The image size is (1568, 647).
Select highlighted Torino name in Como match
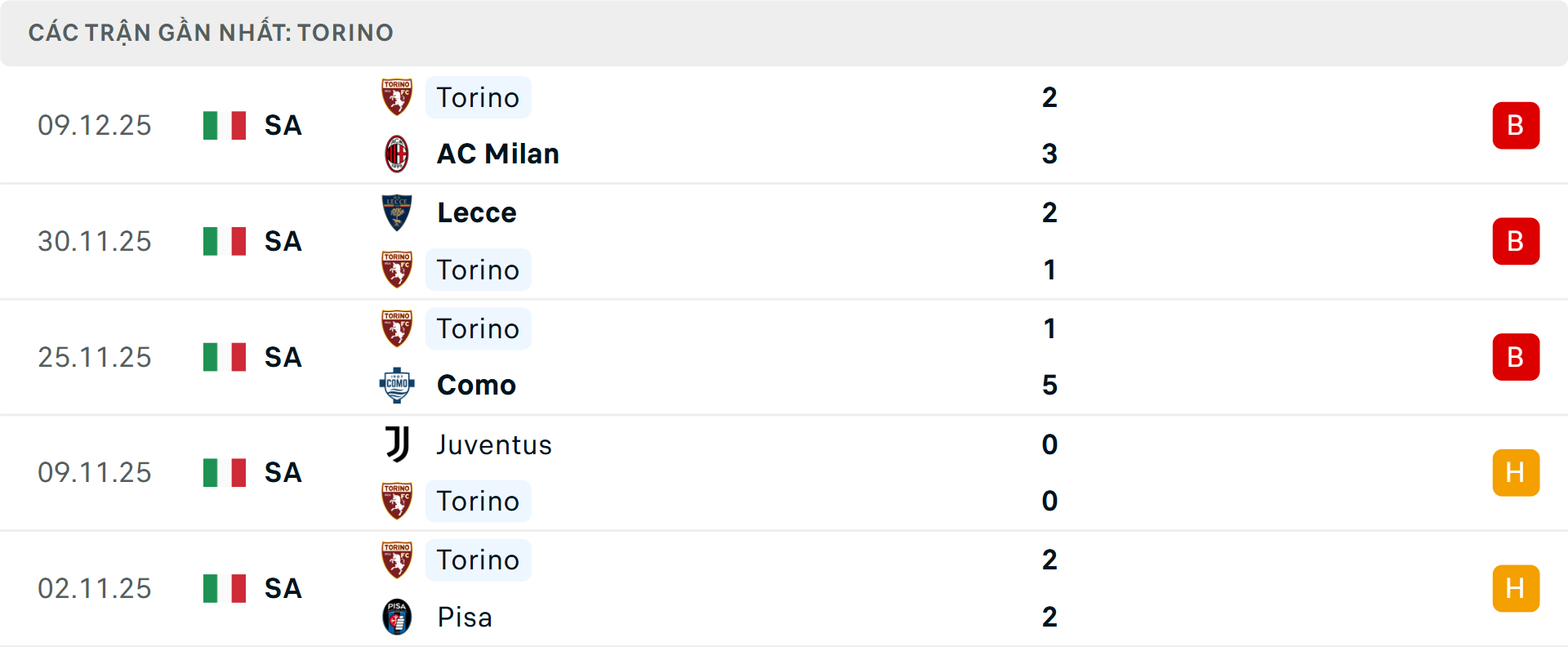(478, 328)
